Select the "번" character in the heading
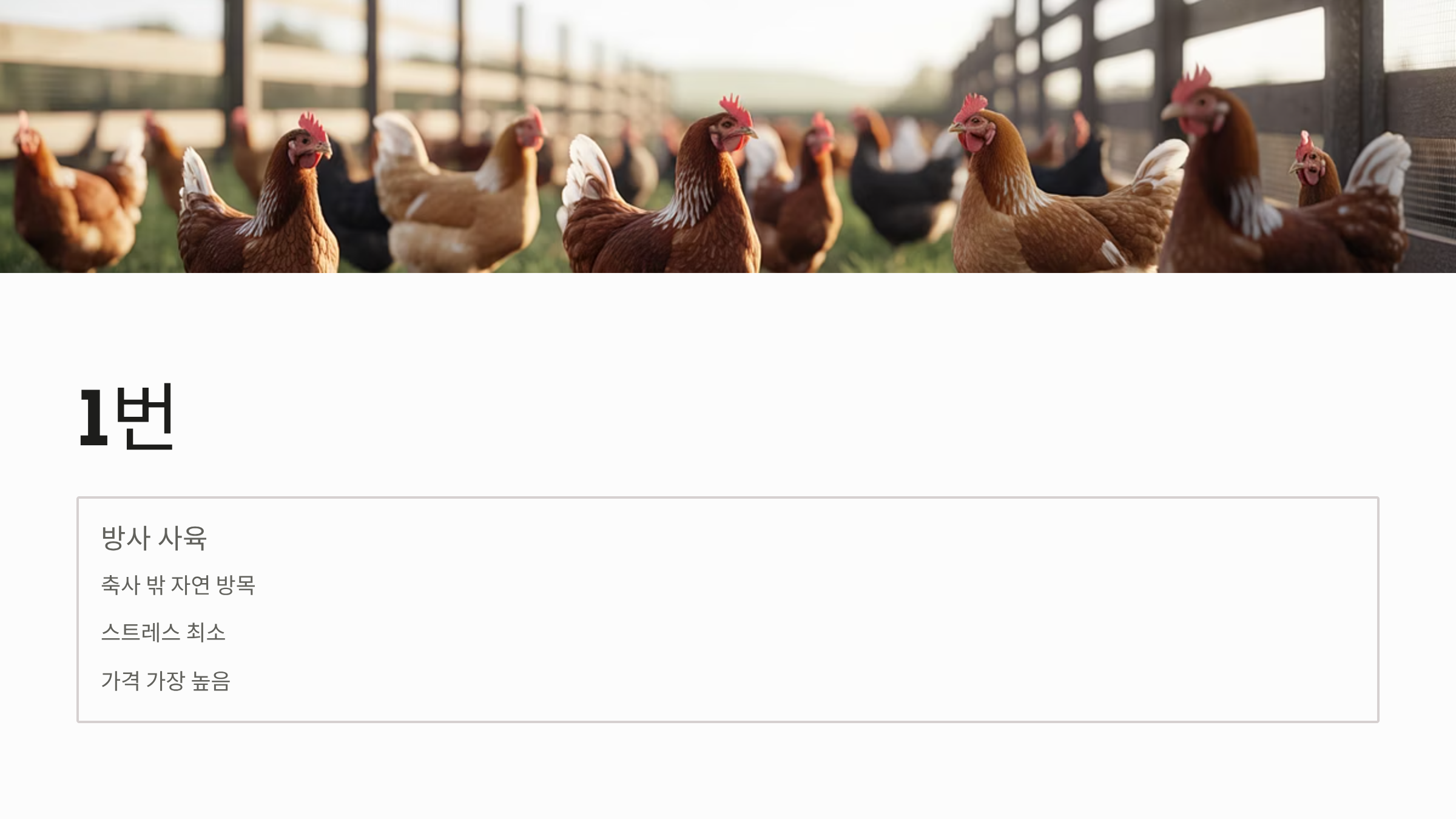The image size is (1456, 819). (x=144, y=416)
